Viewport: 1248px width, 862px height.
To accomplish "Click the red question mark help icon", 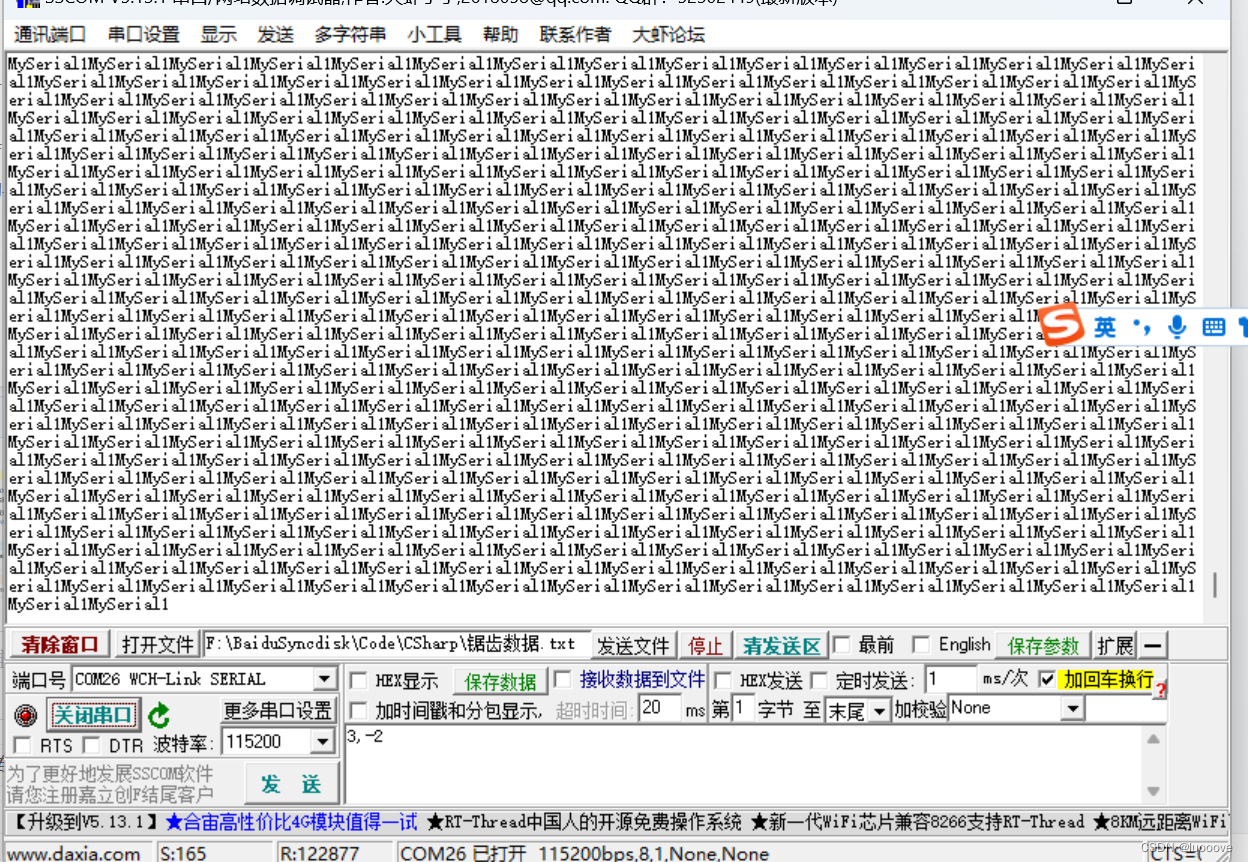I will click(1161, 691).
